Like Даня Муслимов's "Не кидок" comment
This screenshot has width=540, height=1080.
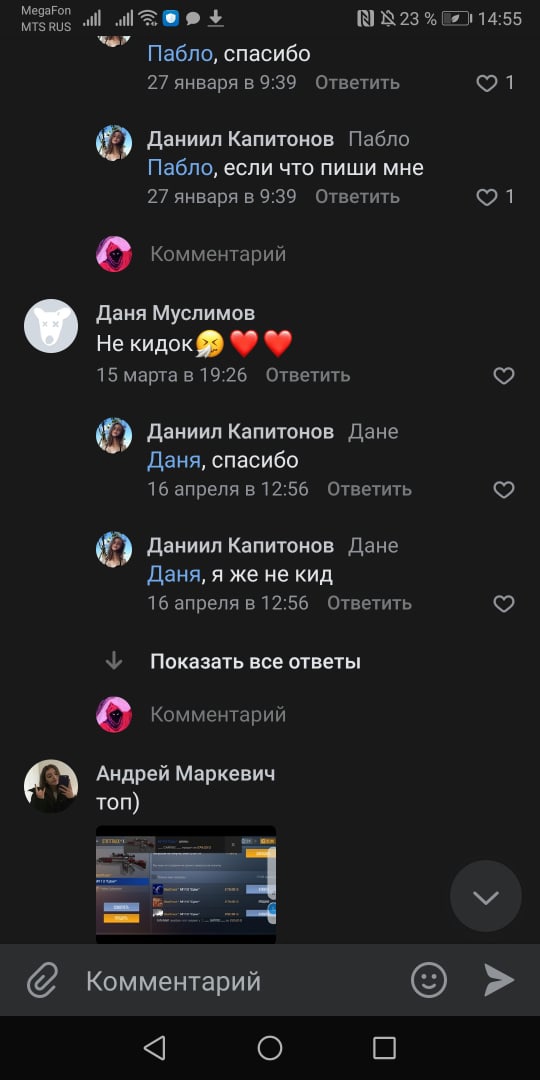coord(504,375)
